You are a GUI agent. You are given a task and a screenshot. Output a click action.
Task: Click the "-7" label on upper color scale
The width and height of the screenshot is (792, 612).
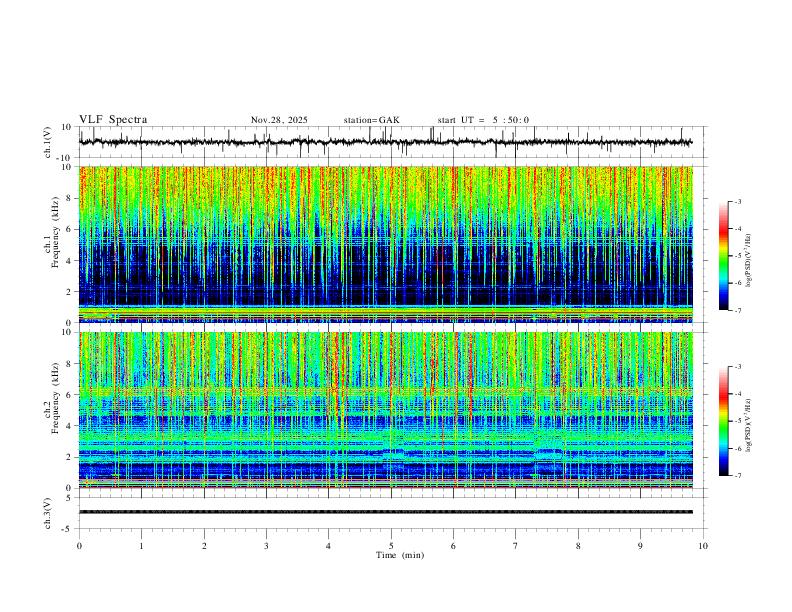(x=737, y=310)
